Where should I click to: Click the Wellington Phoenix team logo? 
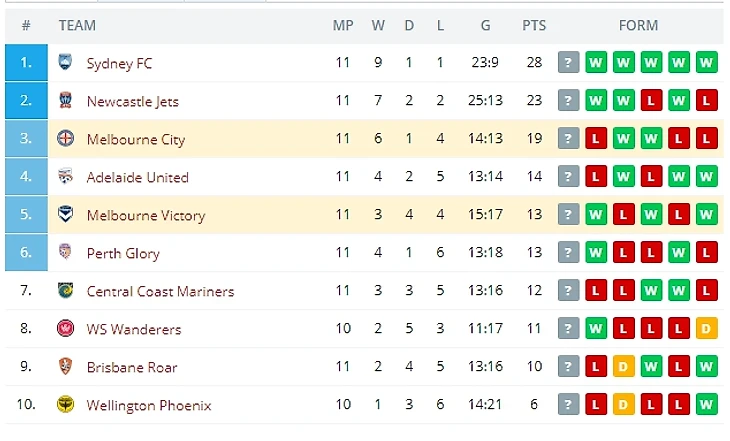(66, 405)
